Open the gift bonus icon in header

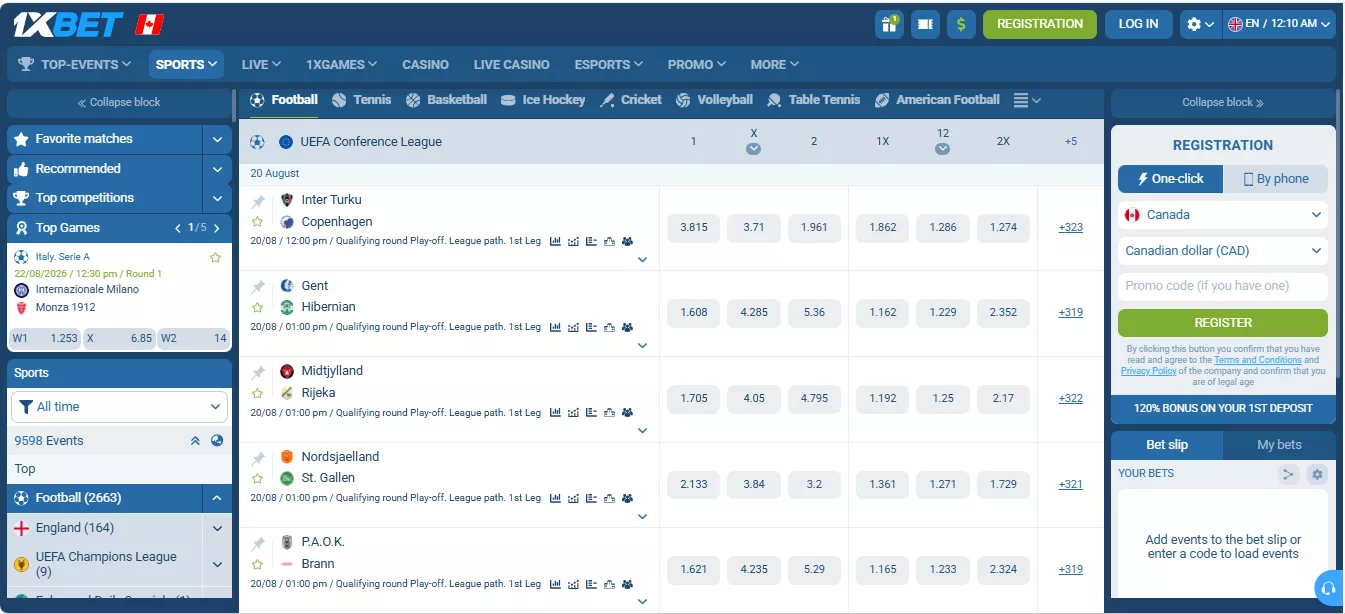pyautogui.click(x=889, y=24)
